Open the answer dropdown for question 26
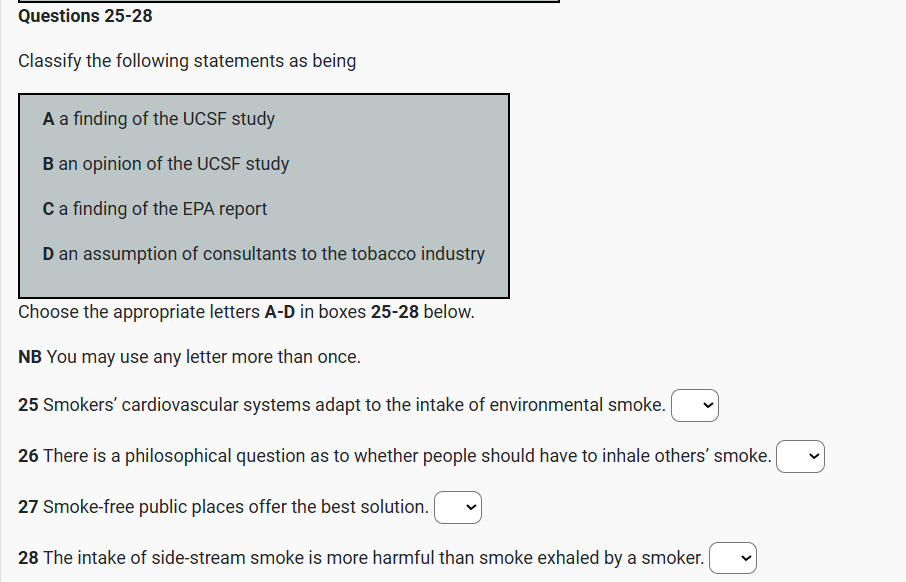The width and height of the screenshot is (906, 582). click(x=800, y=457)
